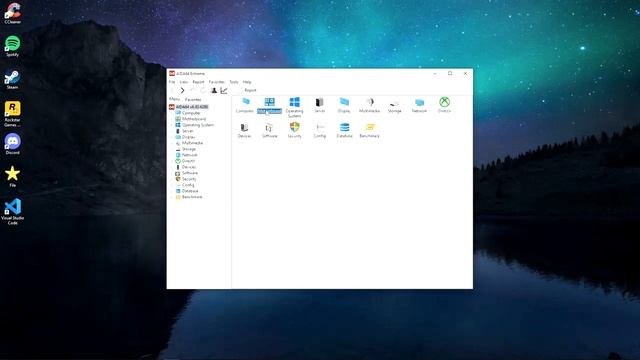Open the highlighted Motherboard icon in main pane
This screenshot has width=640, height=360.
(269, 105)
